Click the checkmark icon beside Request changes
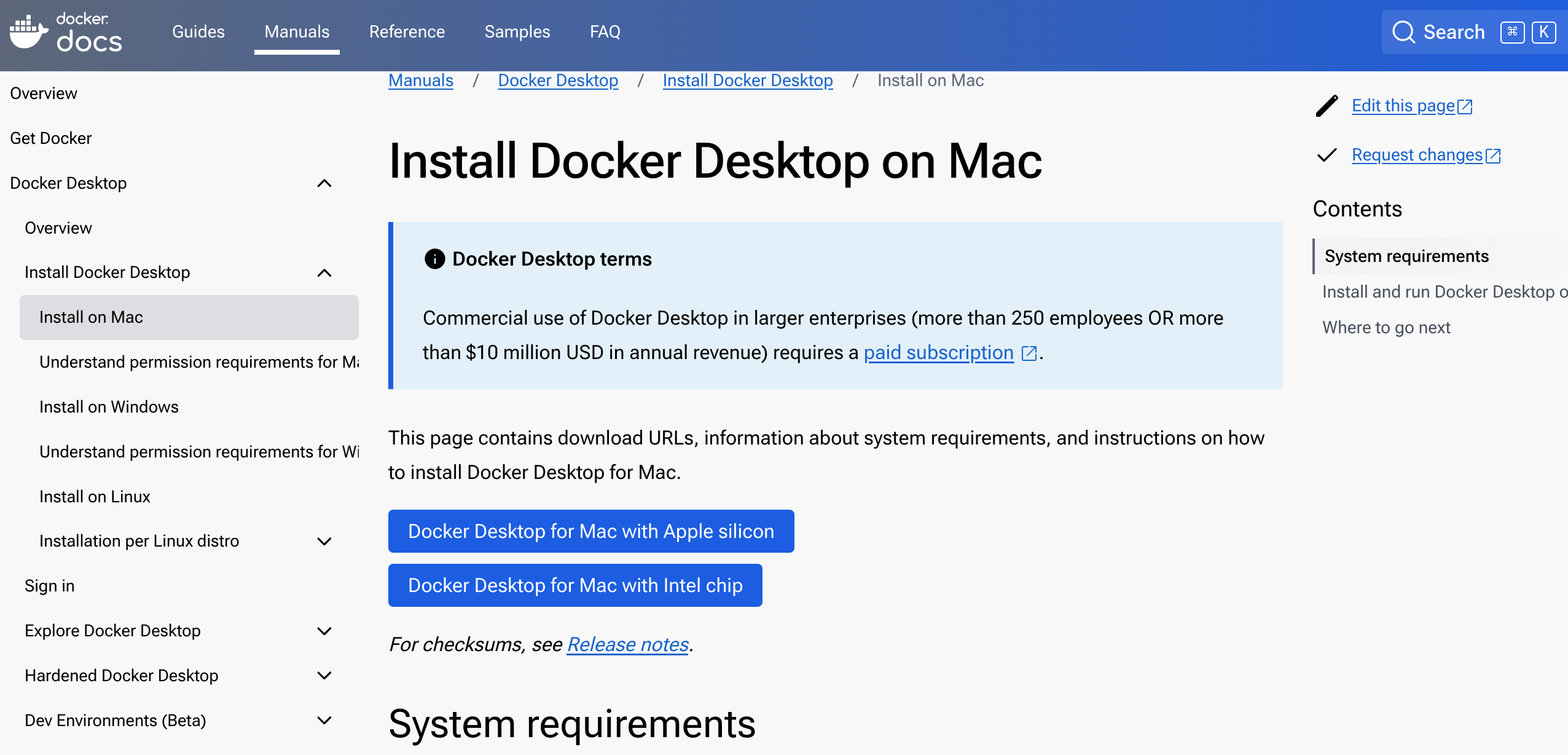The width and height of the screenshot is (1568, 755). tap(1327, 155)
